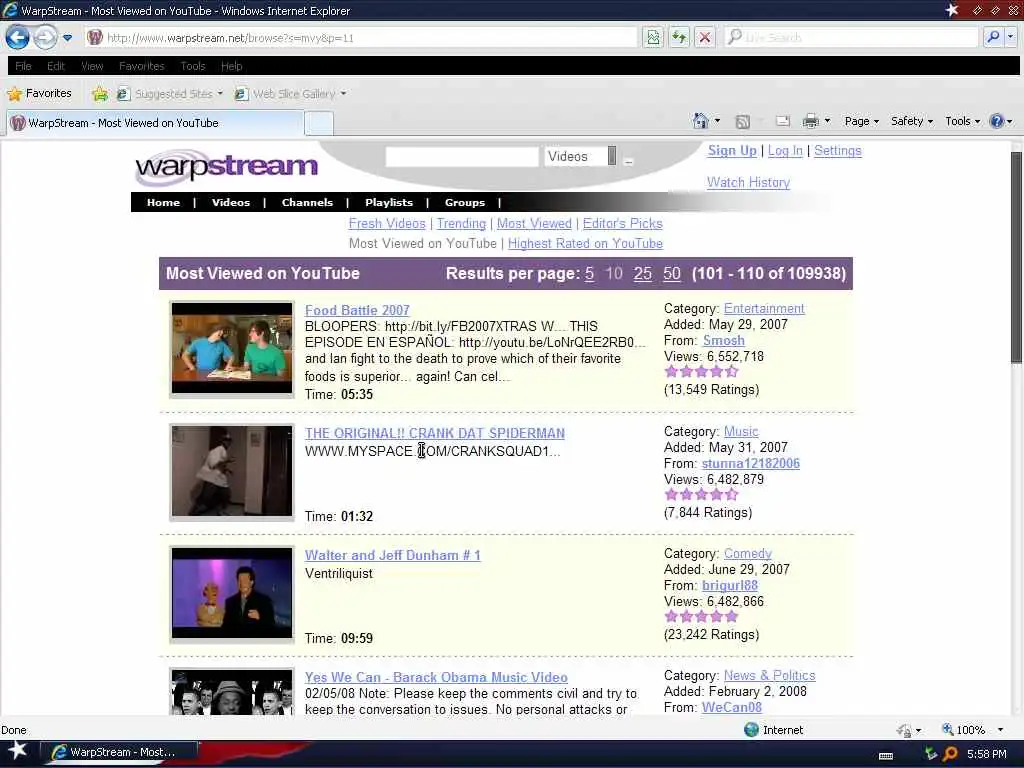Image resolution: width=1024 pixels, height=768 pixels.
Task: Click the site search text field
Action: click(462, 157)
